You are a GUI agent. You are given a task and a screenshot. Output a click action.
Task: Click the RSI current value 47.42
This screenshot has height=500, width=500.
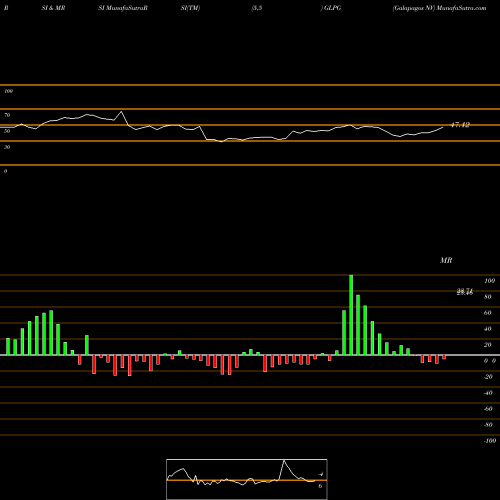click(x=460, y=125)
